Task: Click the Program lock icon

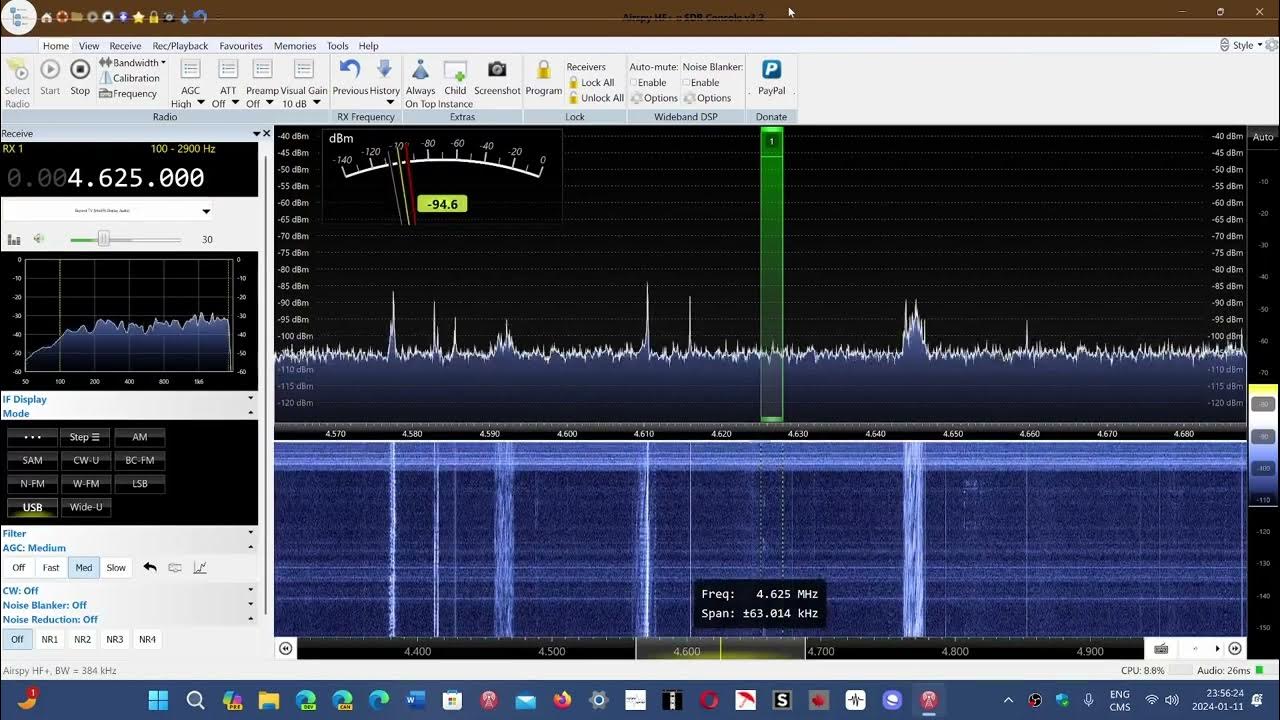Action: [543, 70]
